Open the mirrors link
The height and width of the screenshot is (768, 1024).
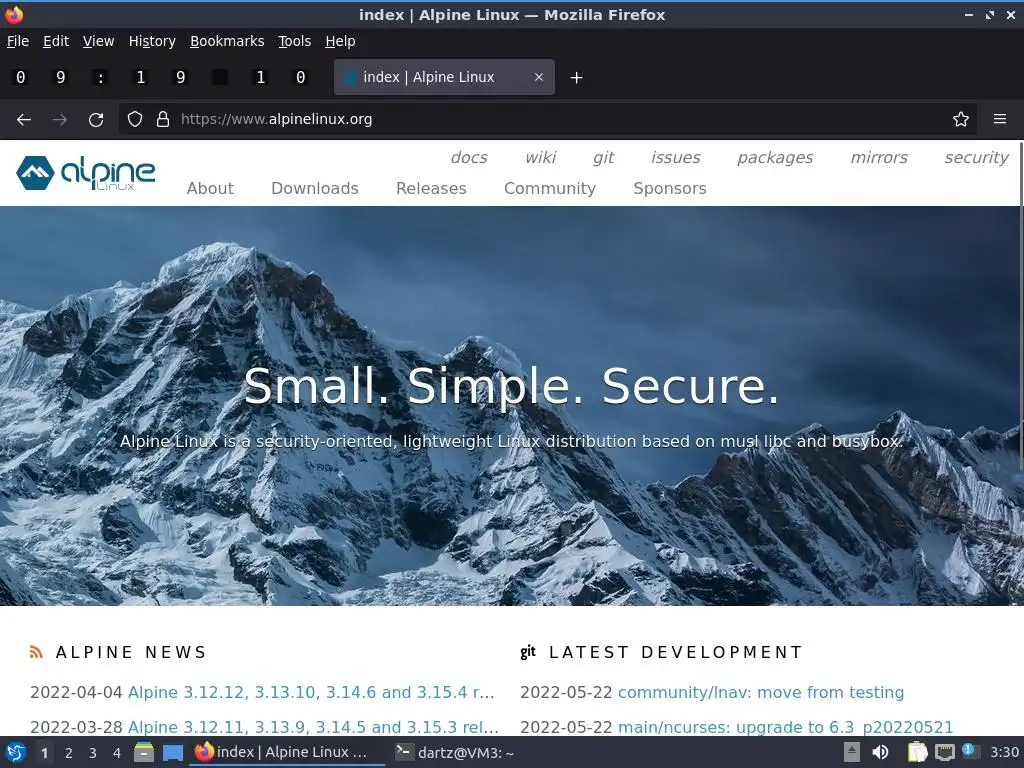[x=879, y=157]
